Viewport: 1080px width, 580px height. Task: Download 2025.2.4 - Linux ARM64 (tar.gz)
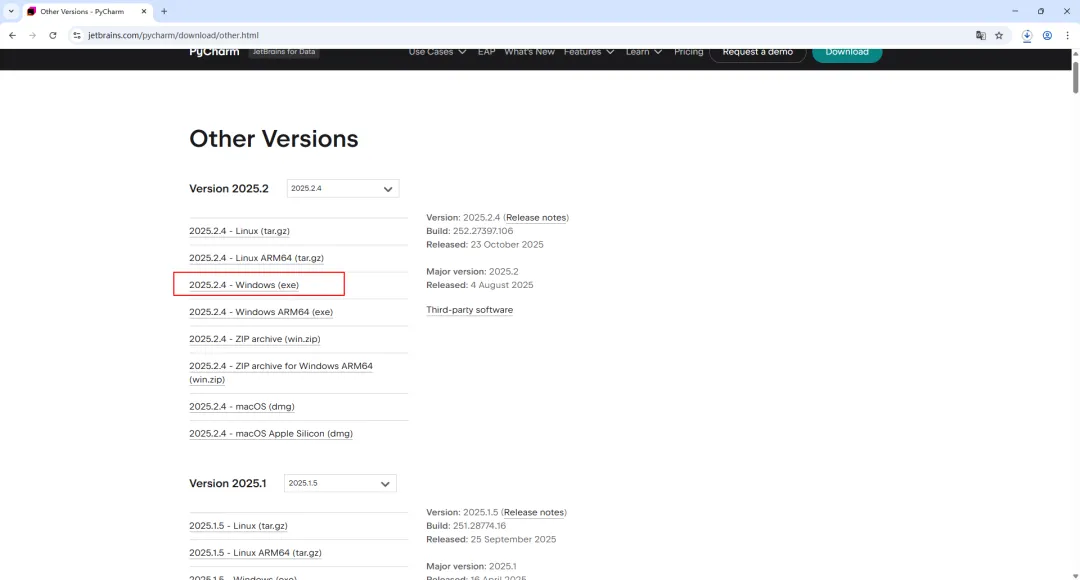[256, 258]
